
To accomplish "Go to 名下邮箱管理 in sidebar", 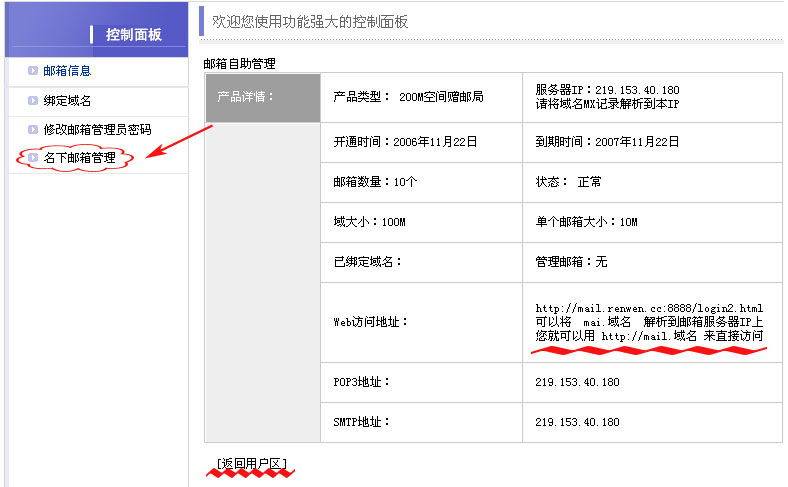I will (80, 158).
